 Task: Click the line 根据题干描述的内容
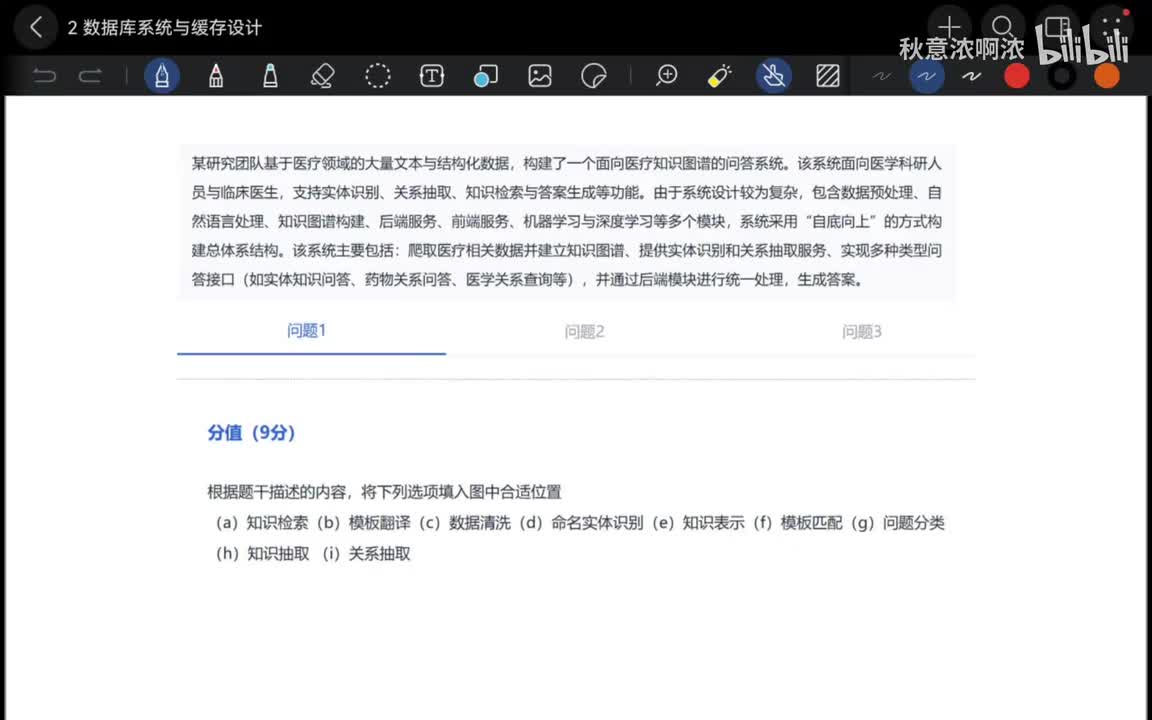coord(384,492)
